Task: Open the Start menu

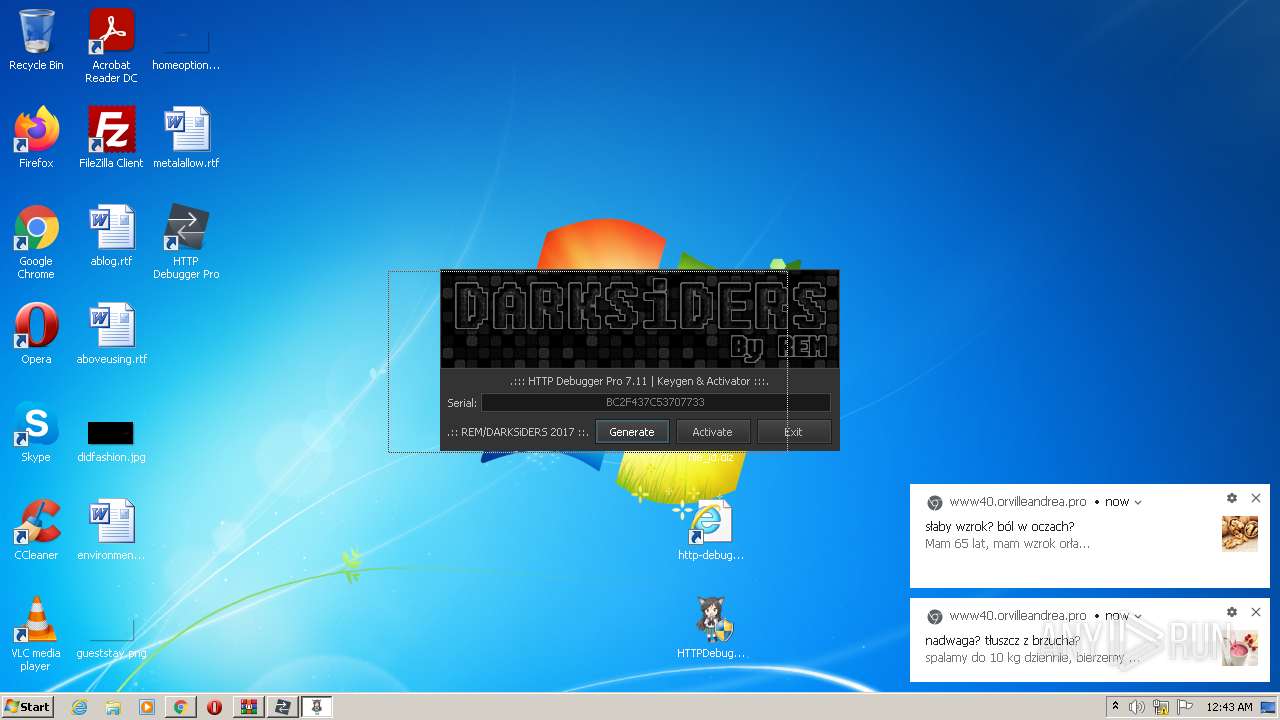Action: [x=27, y=707]
